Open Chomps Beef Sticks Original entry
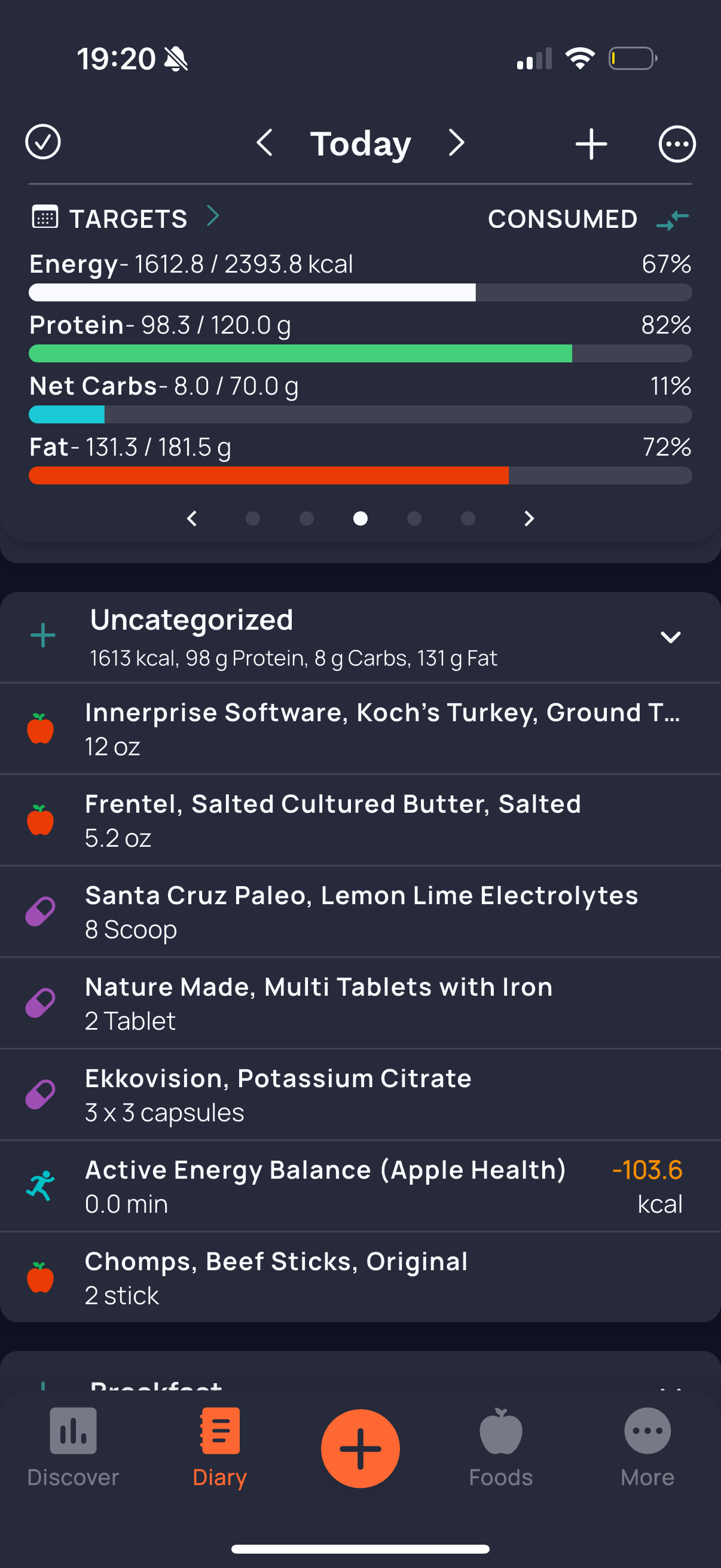721x1568 pixels. (360, 1277)
